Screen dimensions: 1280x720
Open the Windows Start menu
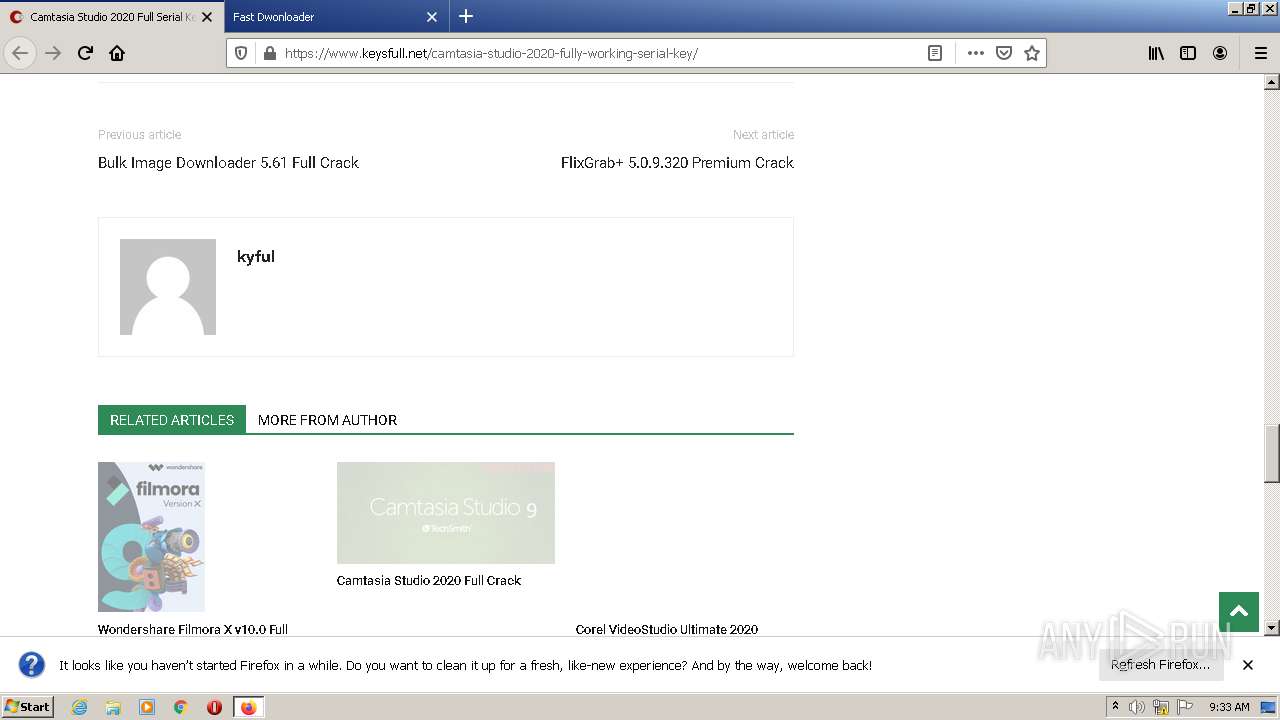28,706
